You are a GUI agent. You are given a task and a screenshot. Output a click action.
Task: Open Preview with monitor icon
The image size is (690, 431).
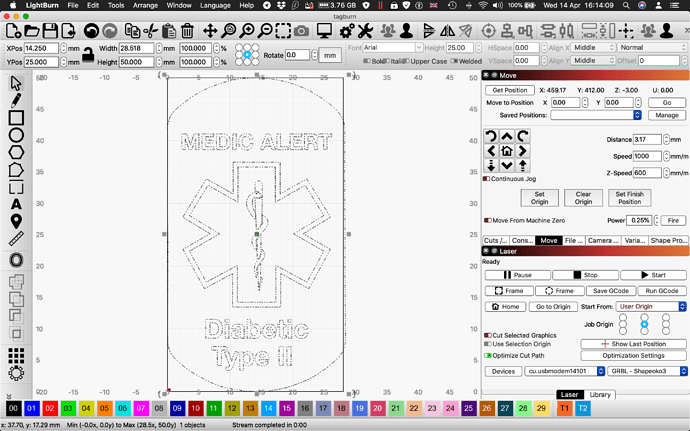[324, 31]
